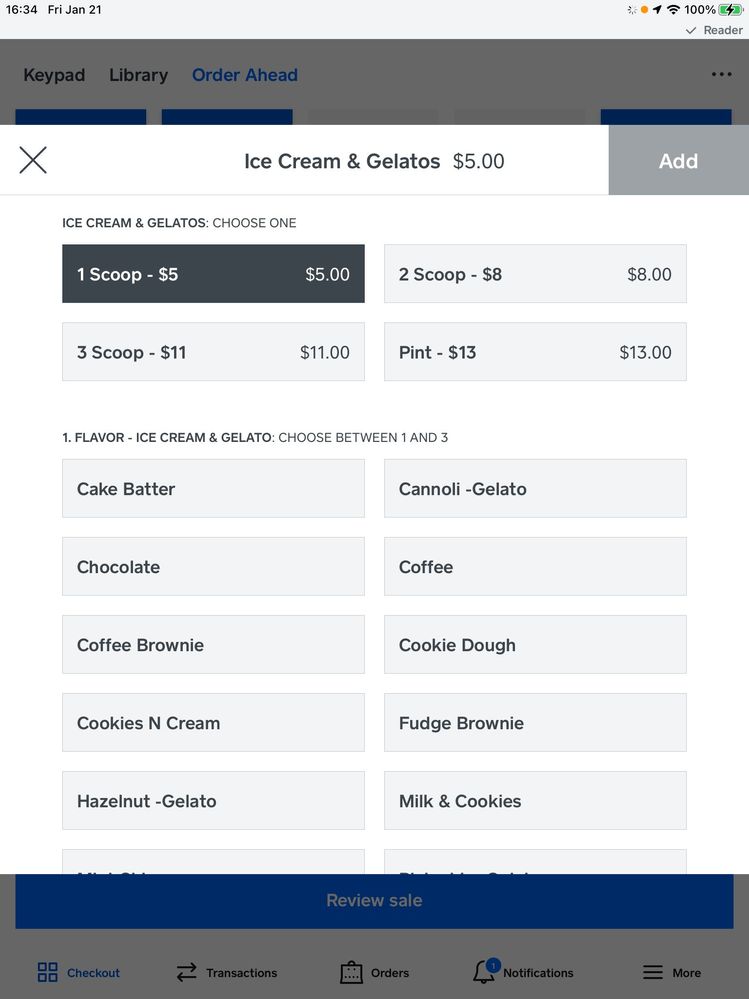The width and height of the screenshot is (749, 999).
Task: Open the three-dot overflow menu
Action: tap(721, 75)
